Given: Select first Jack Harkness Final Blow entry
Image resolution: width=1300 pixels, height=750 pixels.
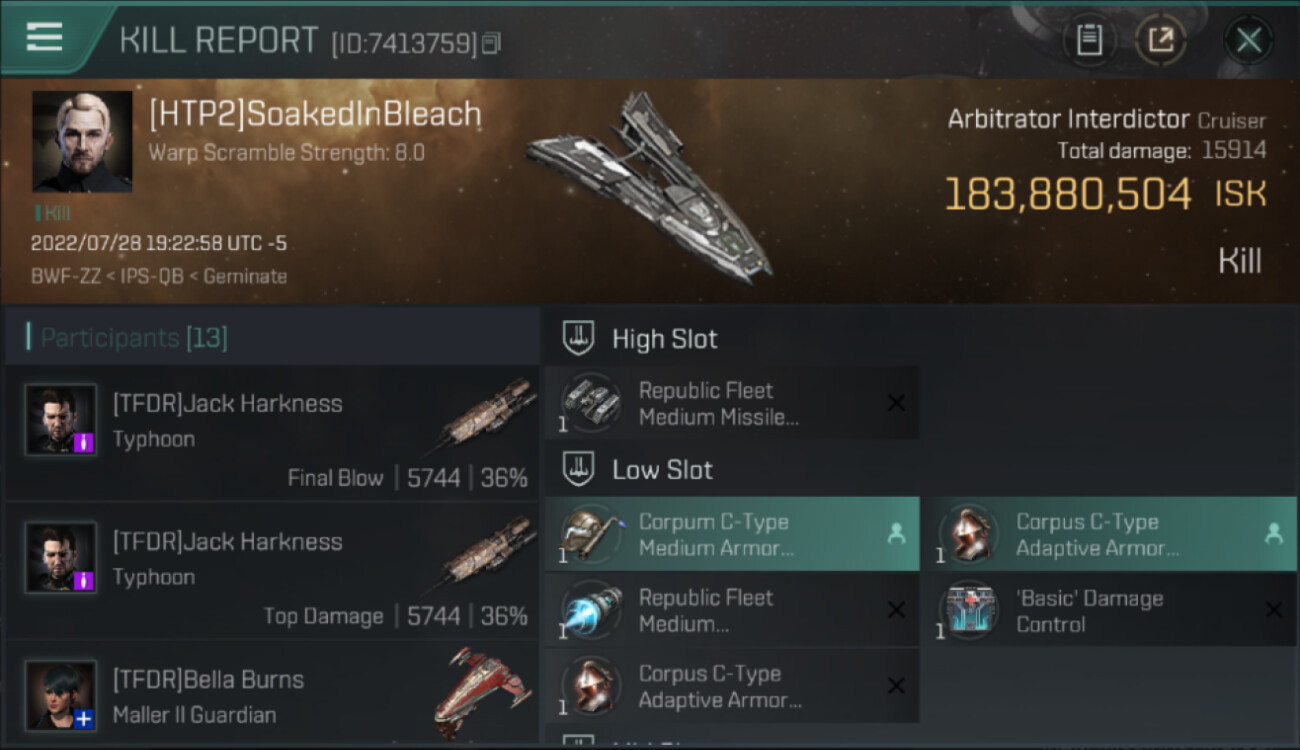Looking at the screenshot, I should pyautogui.click(x=272, y=433).
